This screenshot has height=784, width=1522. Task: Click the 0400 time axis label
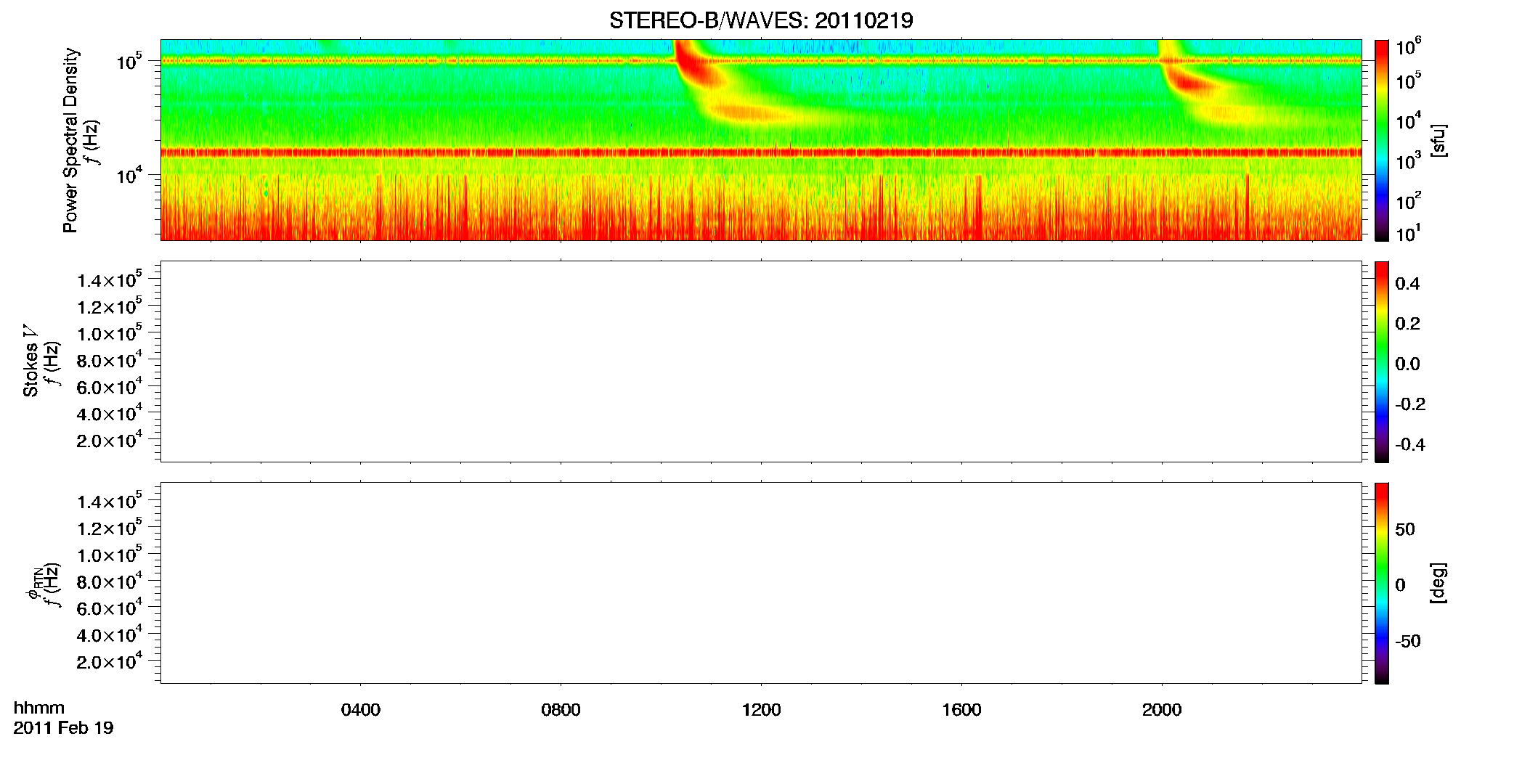[x=361, y=710]
